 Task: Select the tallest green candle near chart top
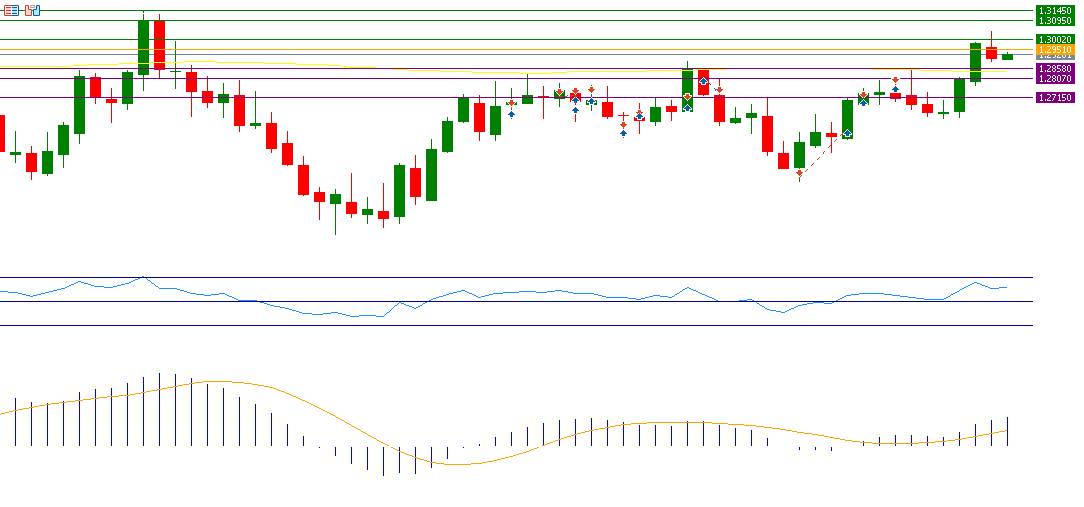click(143, 46)
